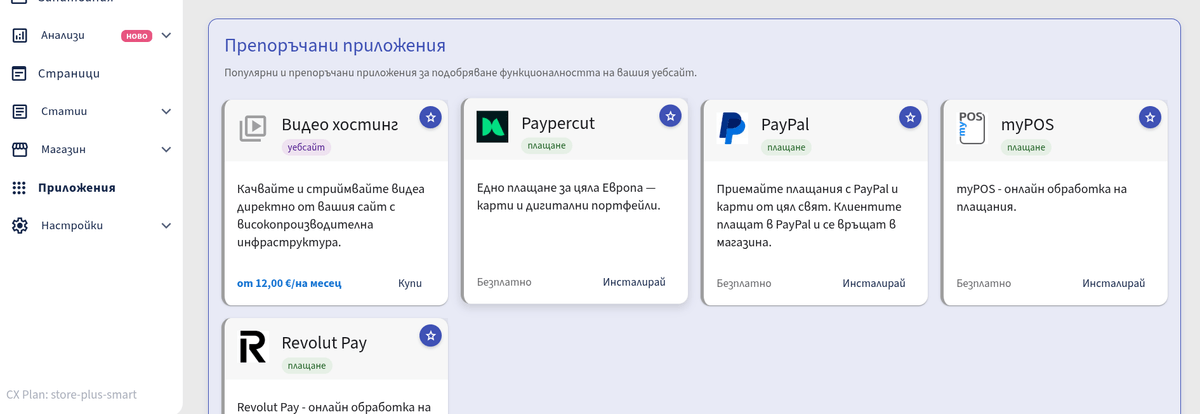Viewport: 1200px width, 414px height.
Task: Click the Paypercut logo icon
Action: (x=492, y=127)
